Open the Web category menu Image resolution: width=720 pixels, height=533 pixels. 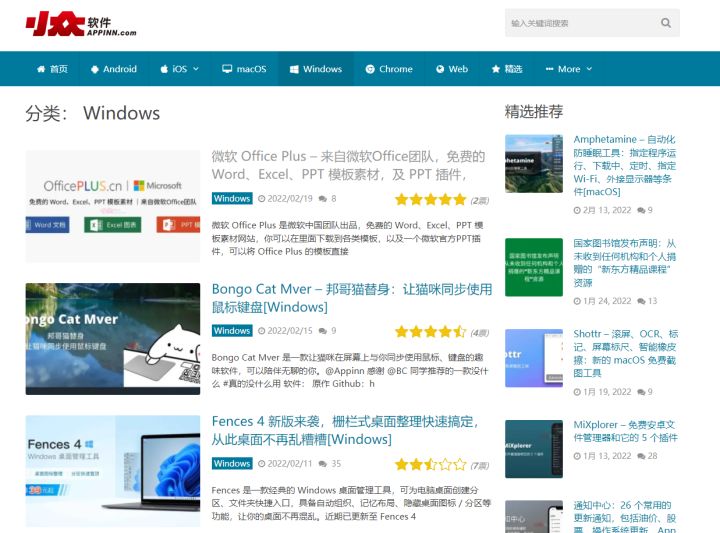[x=452, y=69]
